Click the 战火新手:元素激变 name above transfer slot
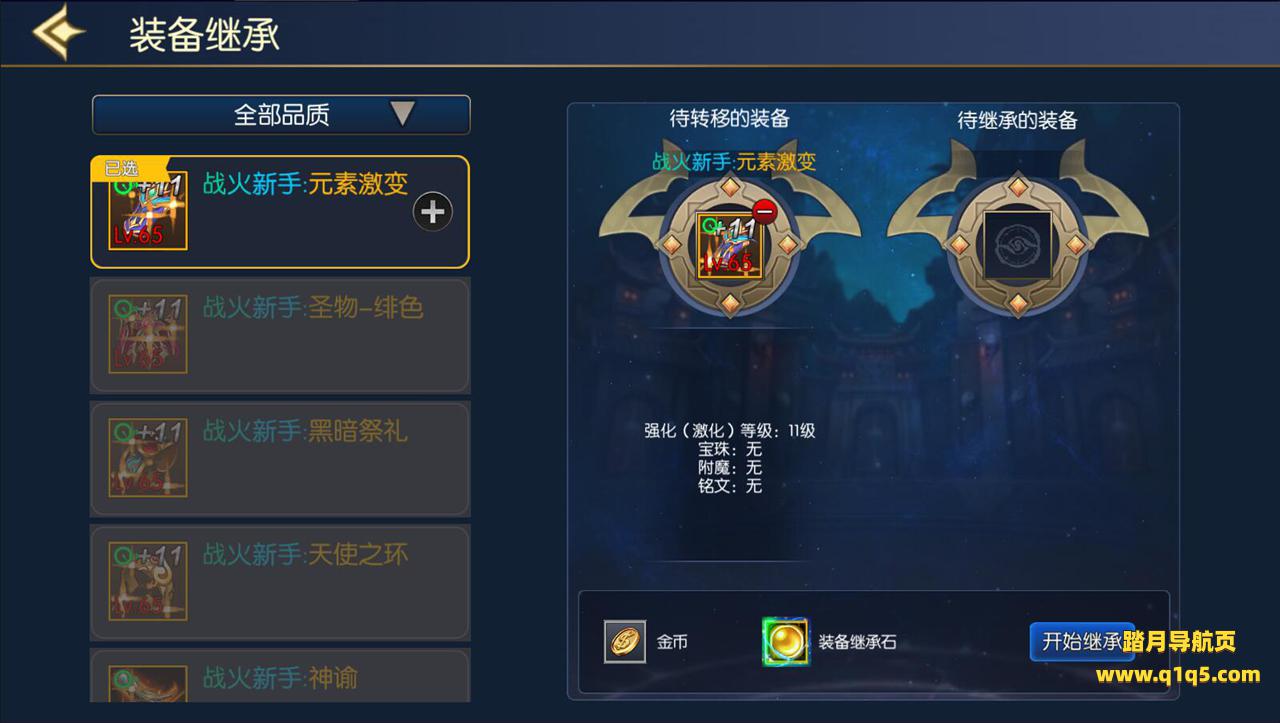The height and width of the screenshot is (723, 1280). pos(734,162)
